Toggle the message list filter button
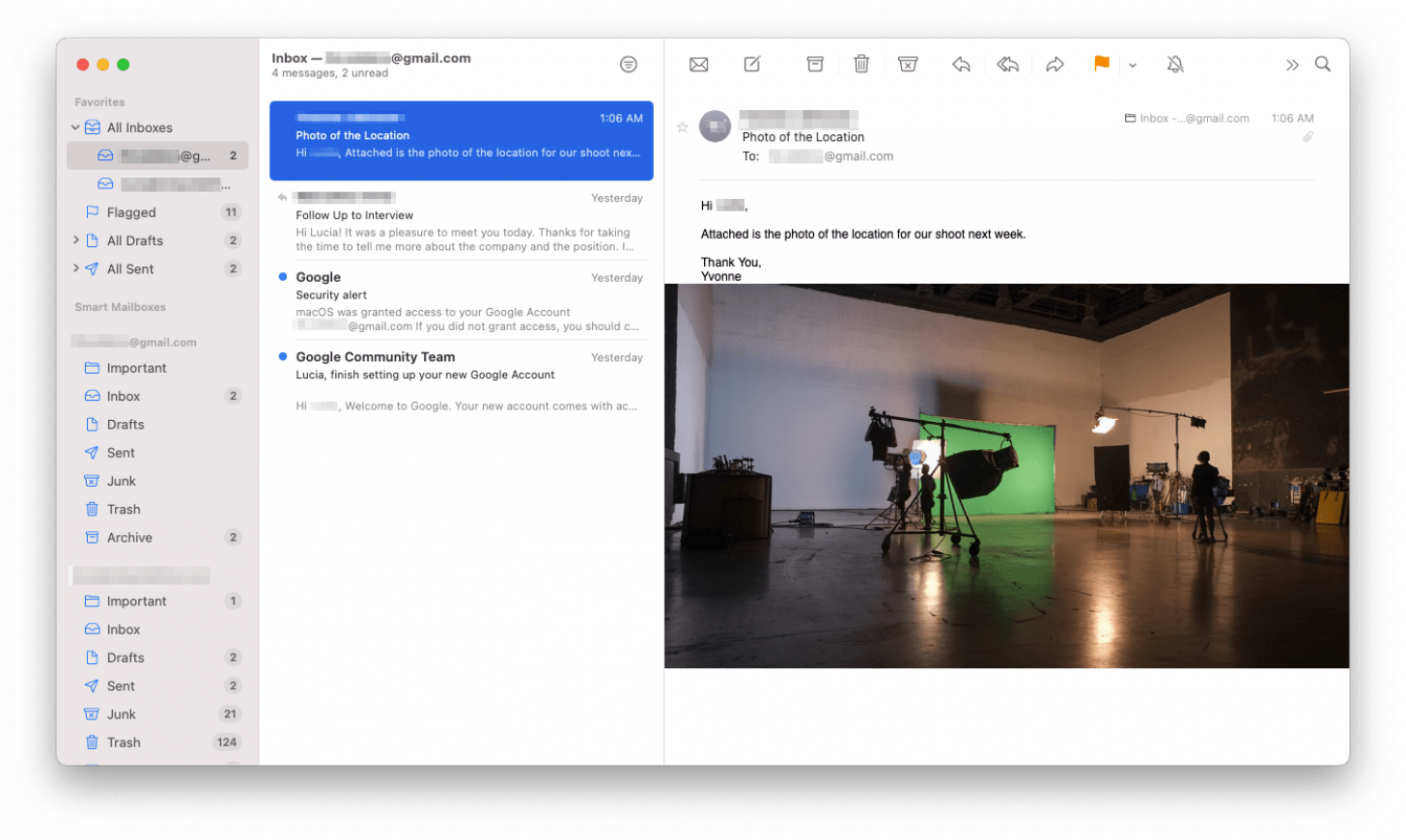This screenshot has width=1406, height=840. [629, 65]
